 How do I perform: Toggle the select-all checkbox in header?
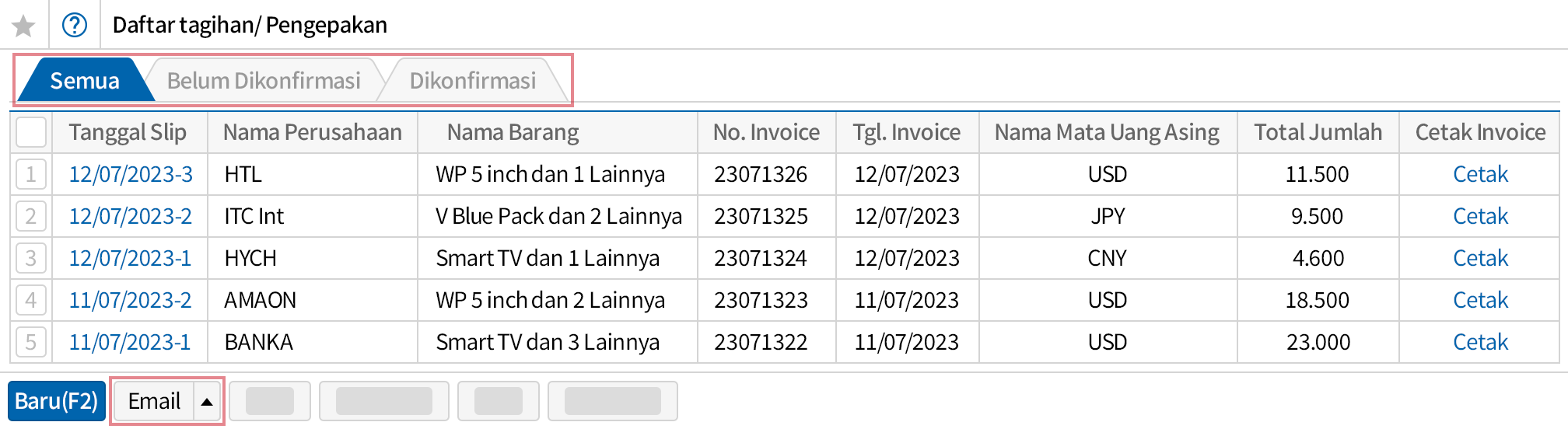[31, 132]
